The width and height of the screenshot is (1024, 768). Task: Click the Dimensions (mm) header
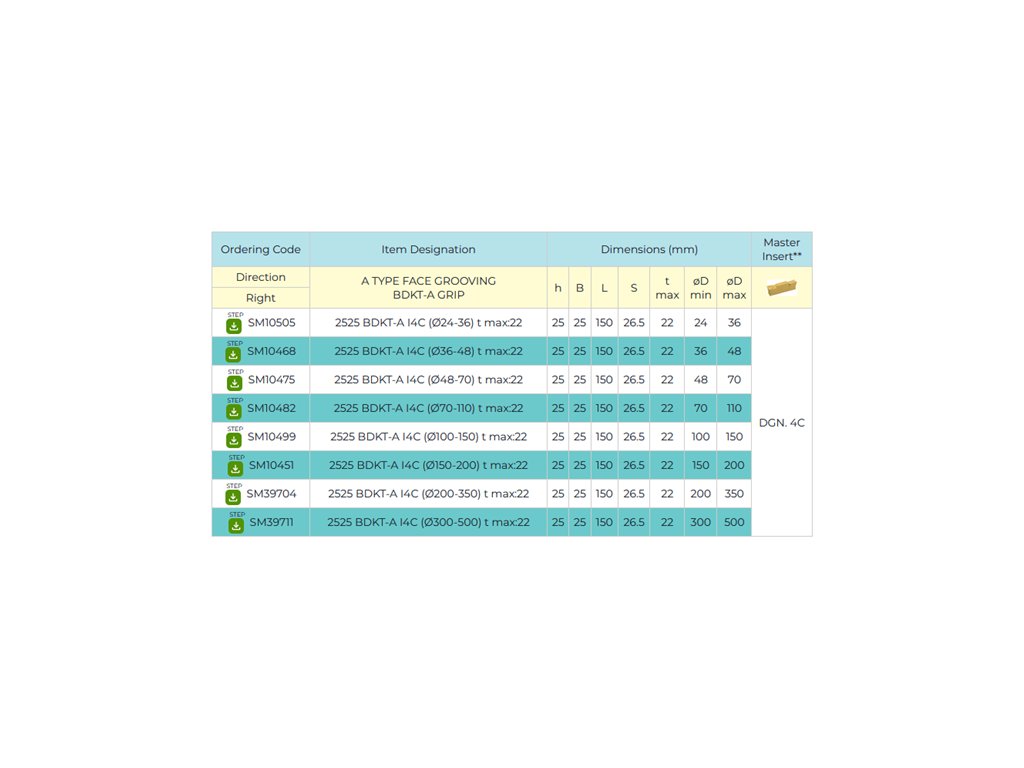tap(649, 250)
